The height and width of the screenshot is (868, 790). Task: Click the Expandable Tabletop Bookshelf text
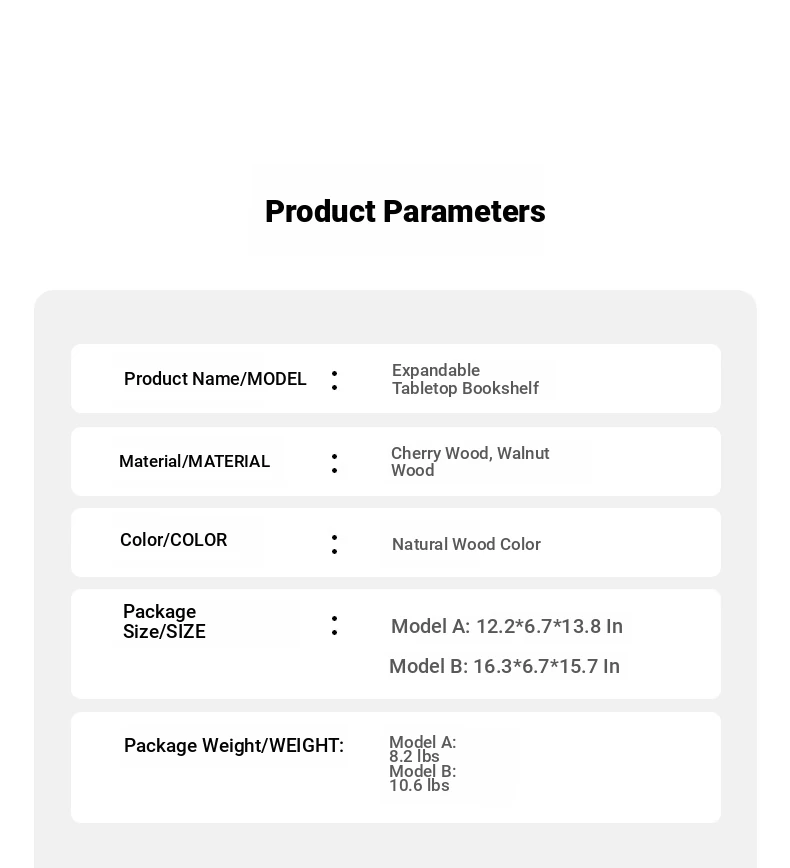click(465, 379)
